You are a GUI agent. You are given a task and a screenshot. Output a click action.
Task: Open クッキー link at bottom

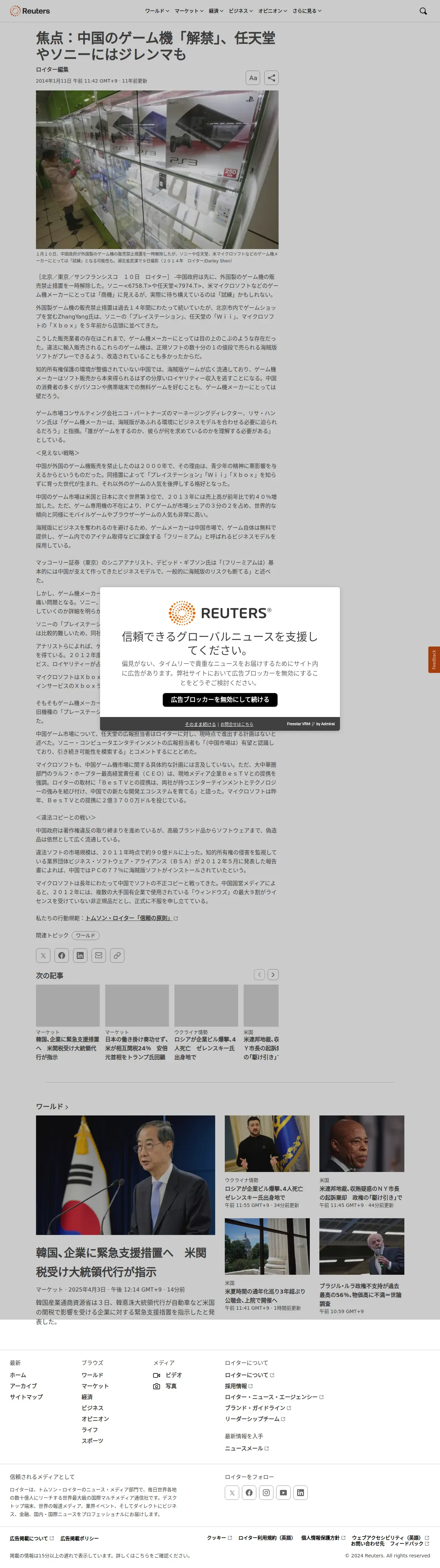click(x=219, y=1538)
